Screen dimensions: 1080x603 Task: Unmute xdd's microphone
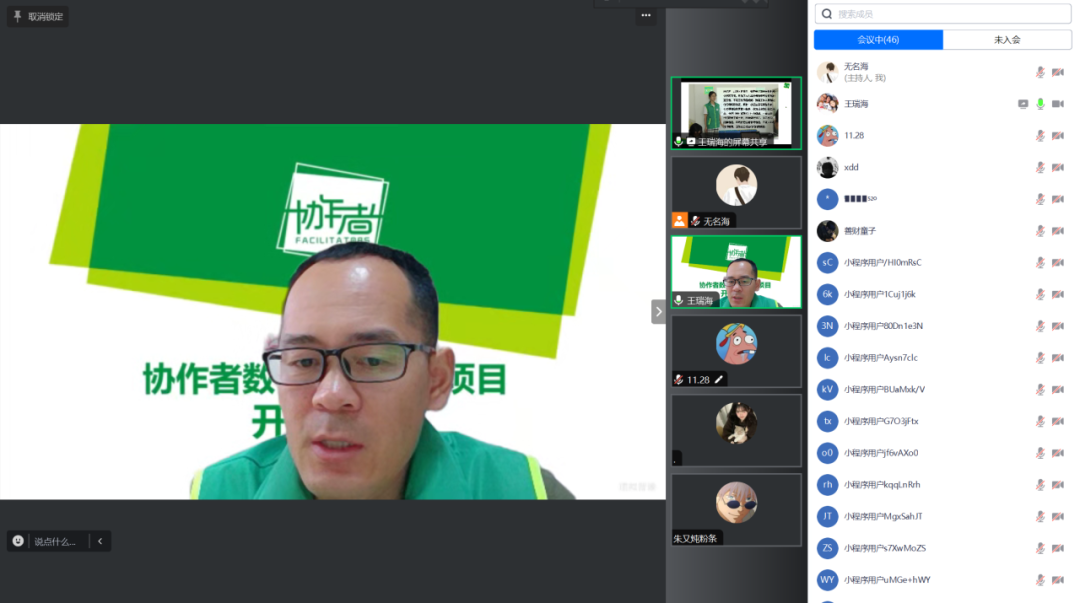[1040, 167]
